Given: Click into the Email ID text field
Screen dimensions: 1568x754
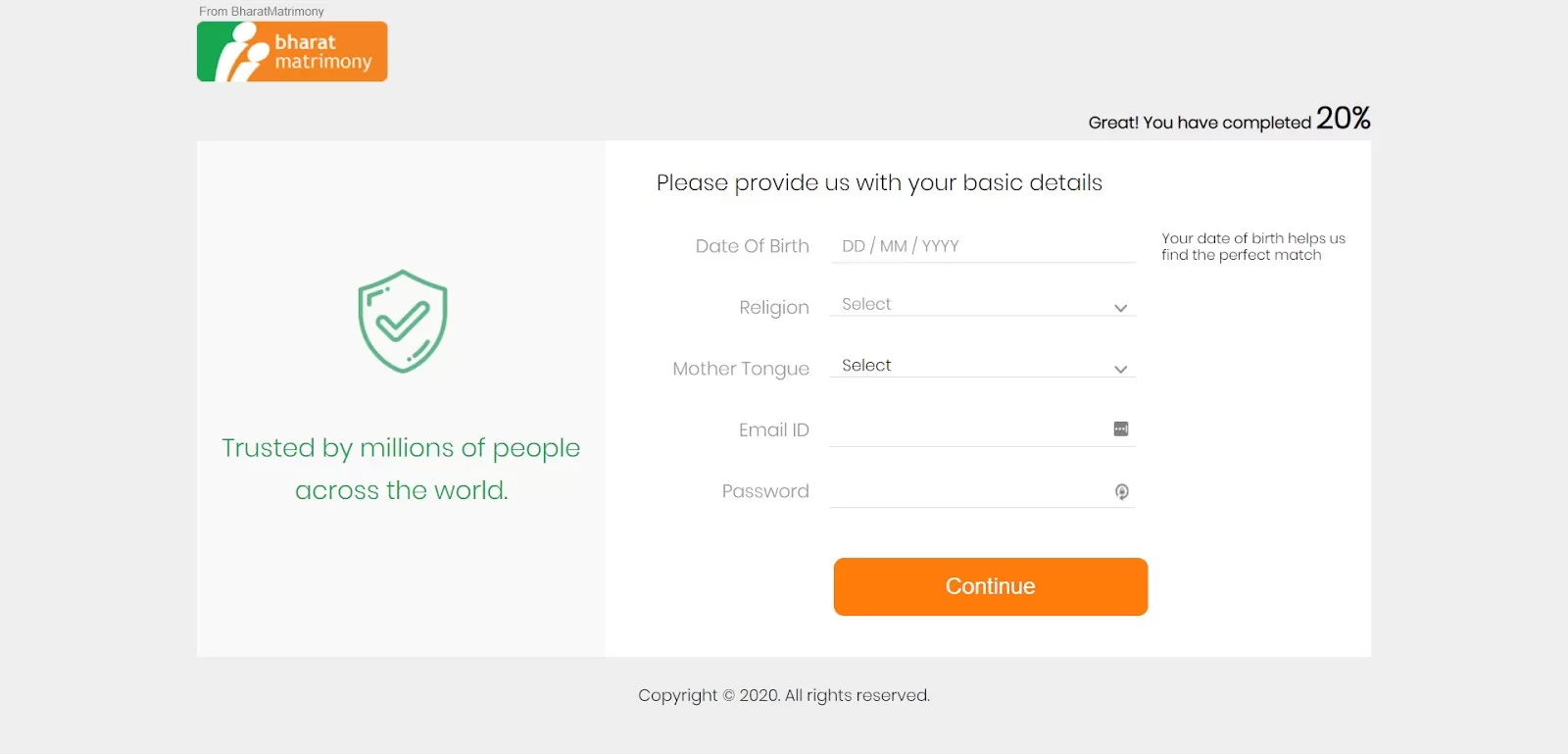Looking at the screenshot, I should point(965,429).
